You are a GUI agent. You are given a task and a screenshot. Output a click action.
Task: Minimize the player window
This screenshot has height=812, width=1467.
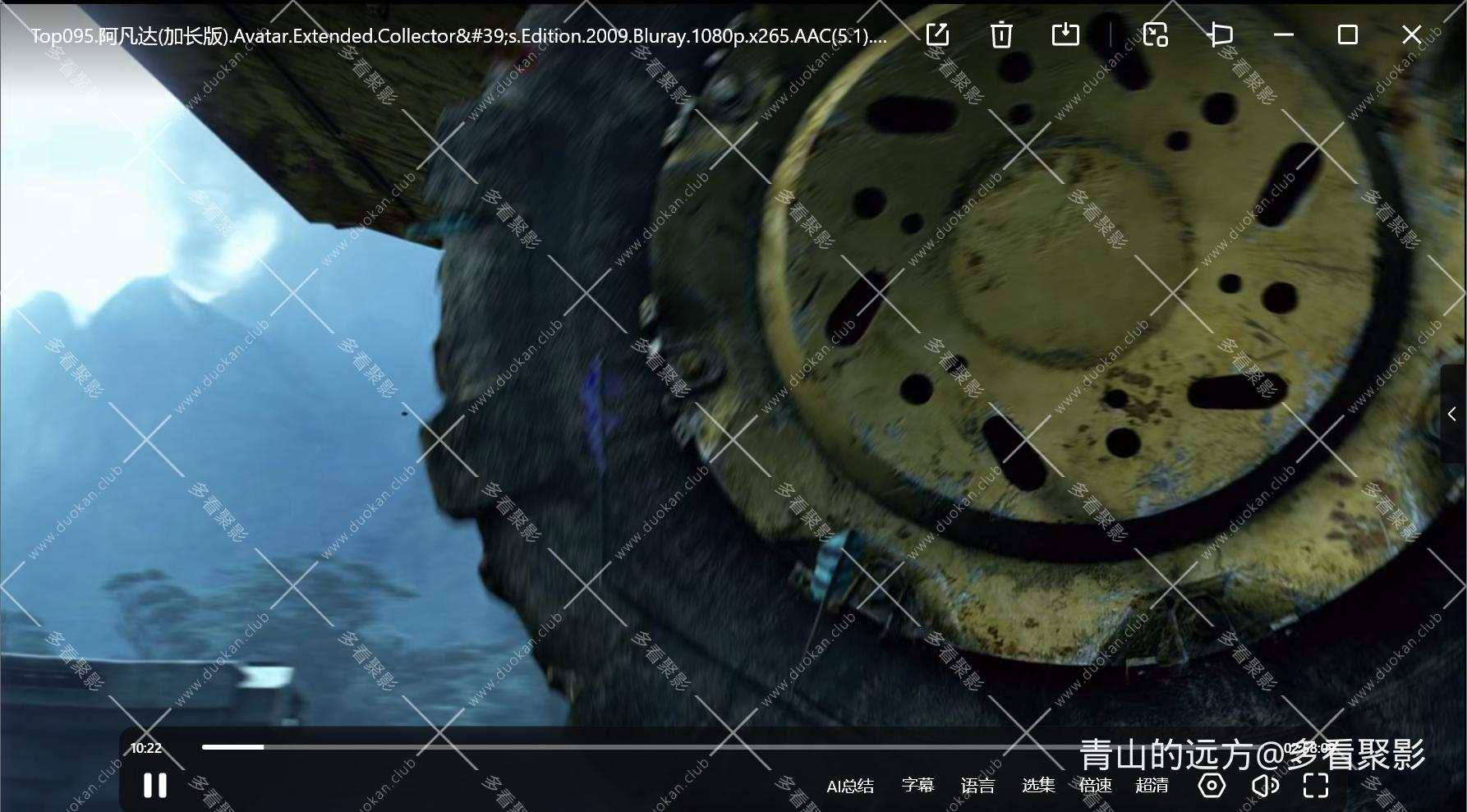pos(1284,34)
